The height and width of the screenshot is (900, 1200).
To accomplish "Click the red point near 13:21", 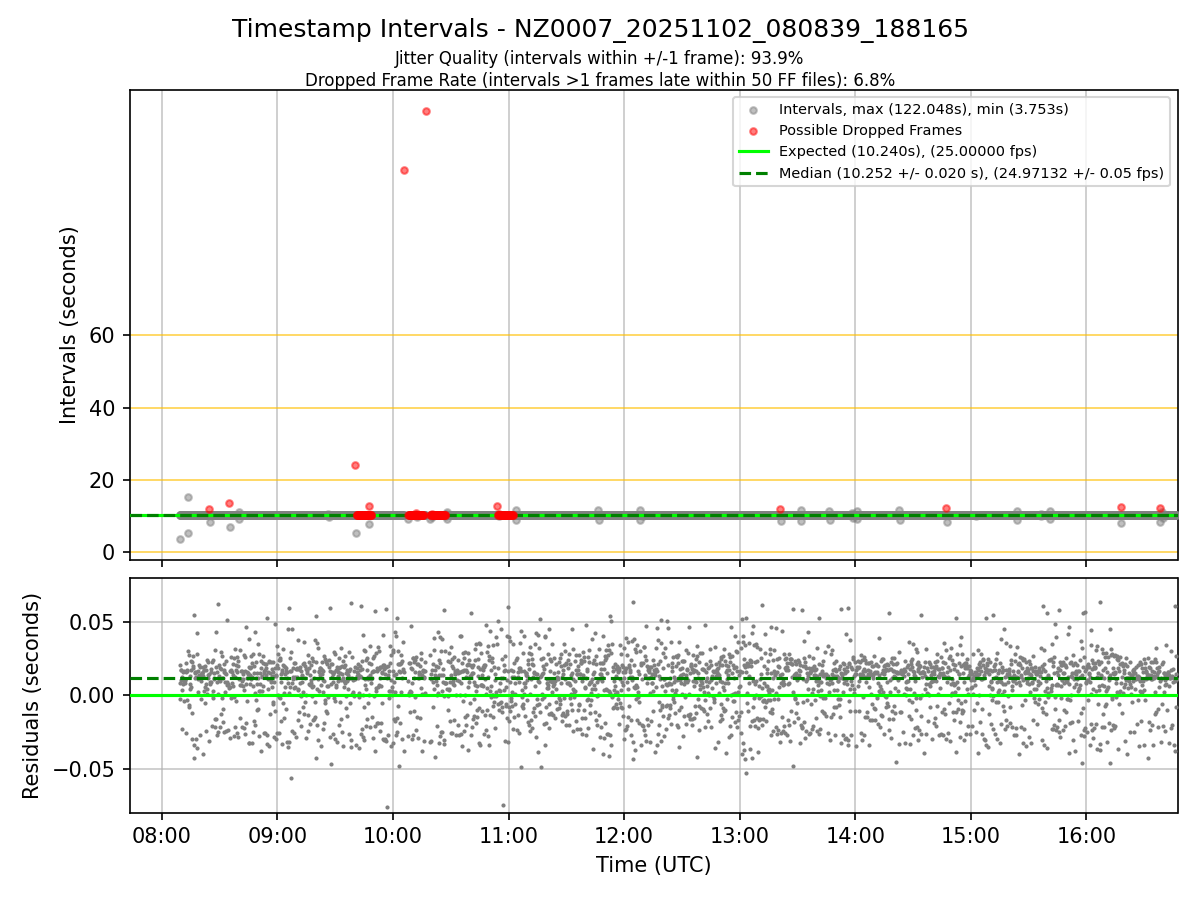I will point(780,509).
